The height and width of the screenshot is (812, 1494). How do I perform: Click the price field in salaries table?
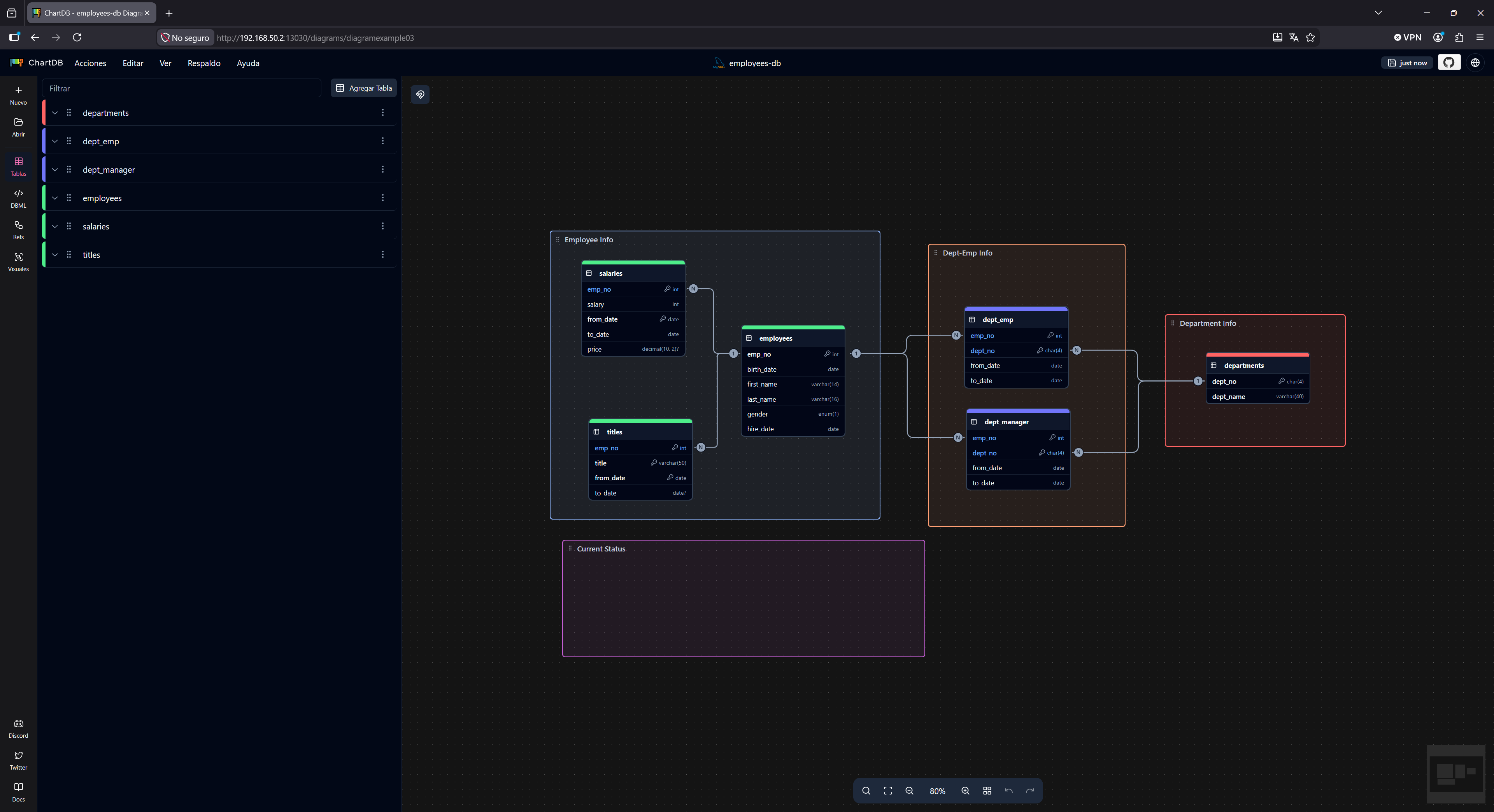coord(633,349)
